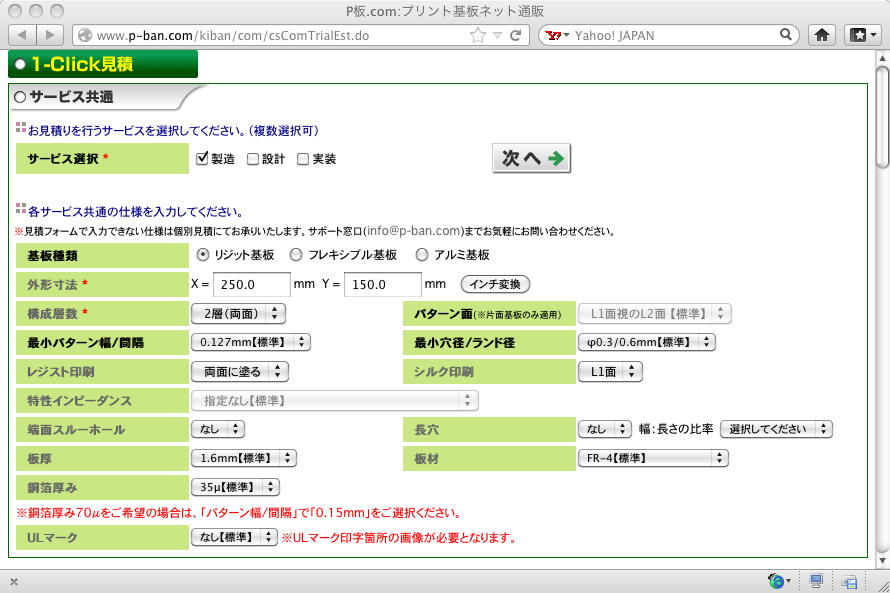Open the 長穴 dropdown showing なし

click(x=605, y=429)
